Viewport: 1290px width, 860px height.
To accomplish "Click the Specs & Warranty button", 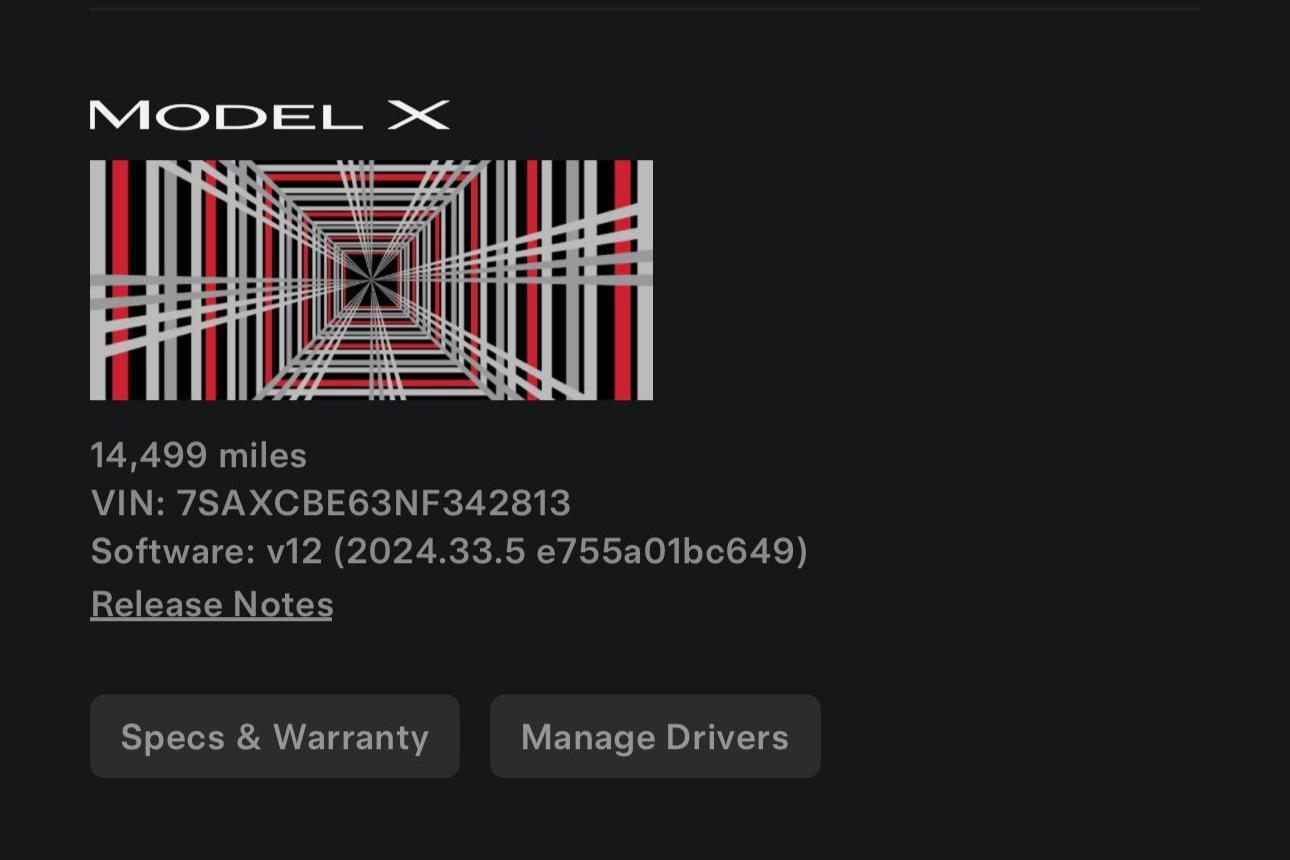I will point(275,737).
